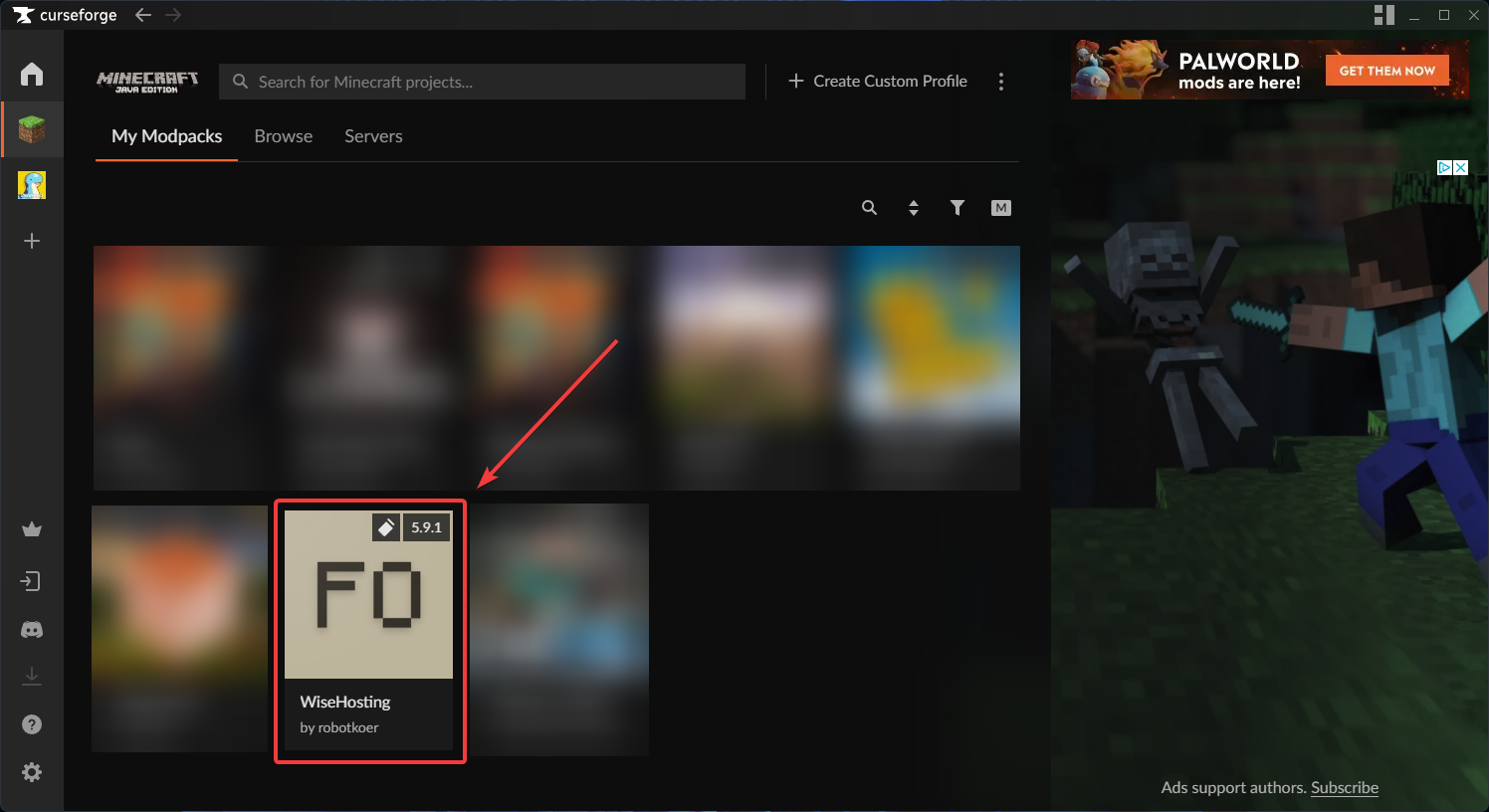1489x812 pixels.
Task: Select the Minecraft grass block game icon
Action: click(32, 129)
